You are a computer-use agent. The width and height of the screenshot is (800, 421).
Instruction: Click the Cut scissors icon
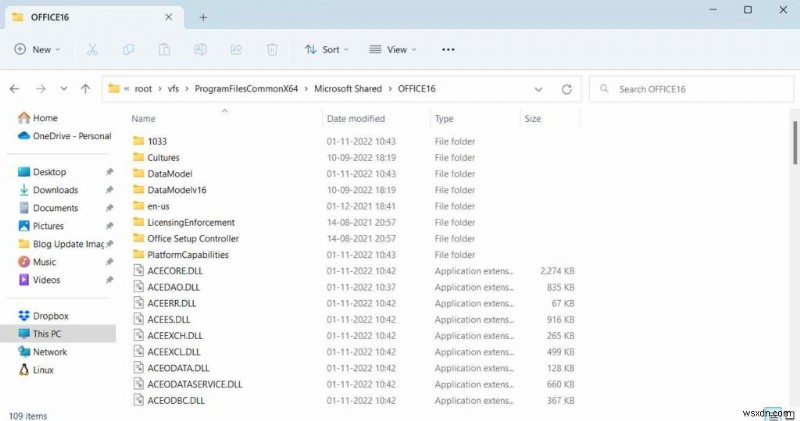92,49
